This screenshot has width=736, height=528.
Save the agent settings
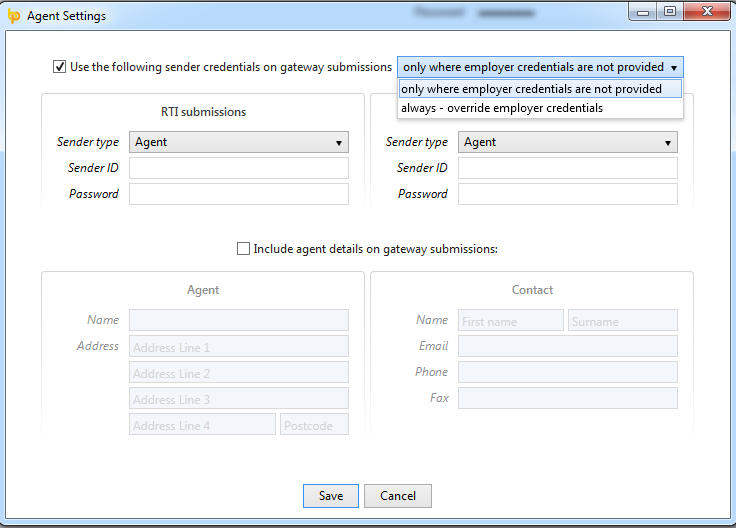tap(331, 496)
